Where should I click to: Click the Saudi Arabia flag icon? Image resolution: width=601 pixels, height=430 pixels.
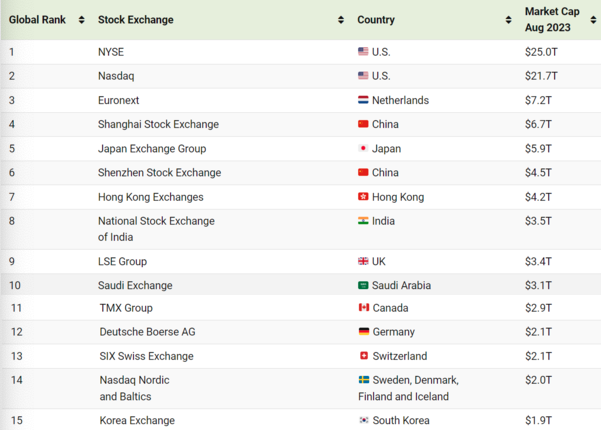363,285
